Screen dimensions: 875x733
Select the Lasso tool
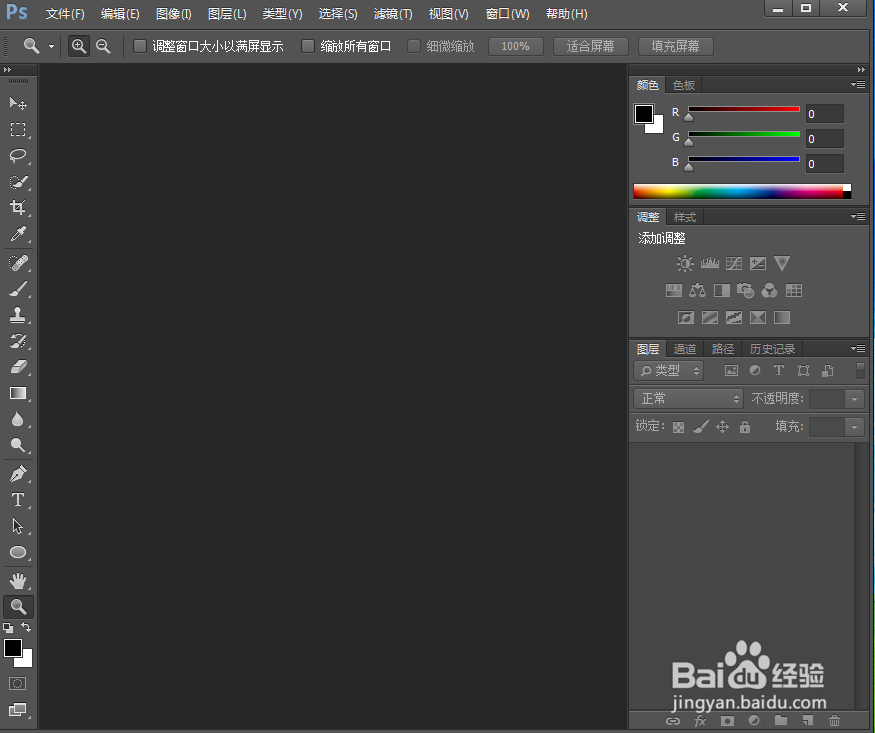coord(18,155)
